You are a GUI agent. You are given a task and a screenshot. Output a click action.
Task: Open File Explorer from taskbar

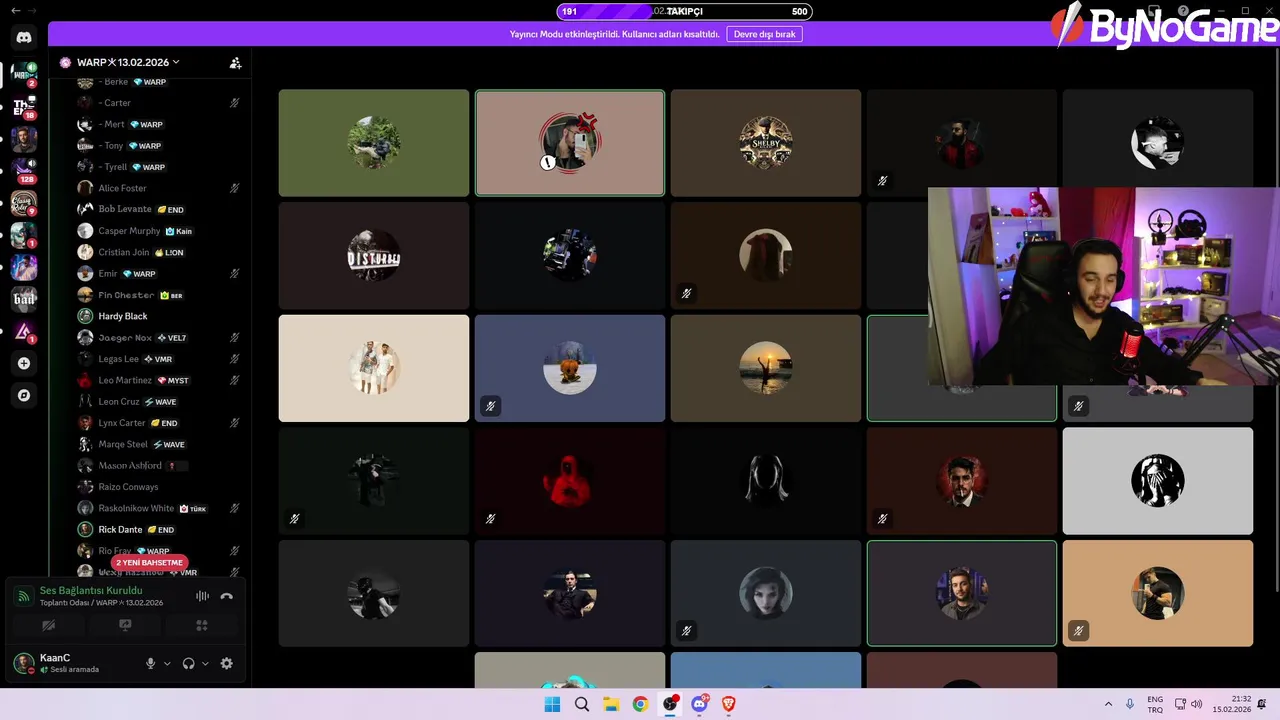(x=611, y=704)
